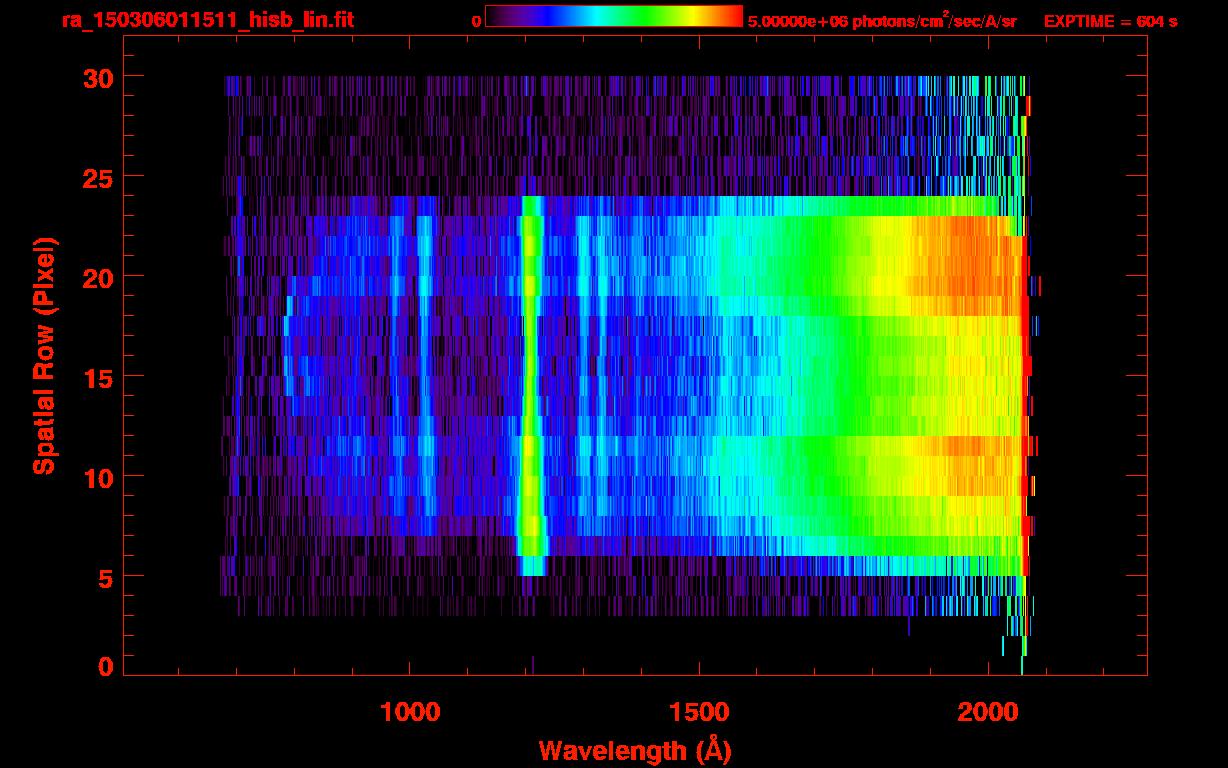
Task: Click the x-axis tick label 1000
Action: tap(410, 711)
